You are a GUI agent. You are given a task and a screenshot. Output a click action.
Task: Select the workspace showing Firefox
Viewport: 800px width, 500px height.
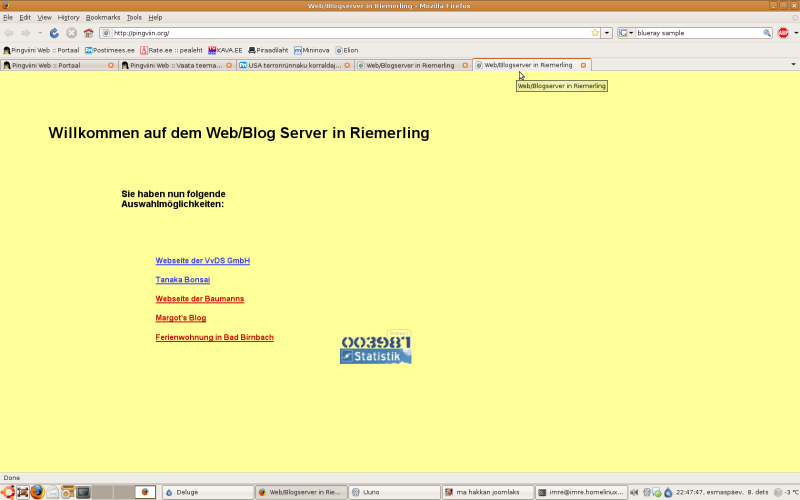[145, 492]
